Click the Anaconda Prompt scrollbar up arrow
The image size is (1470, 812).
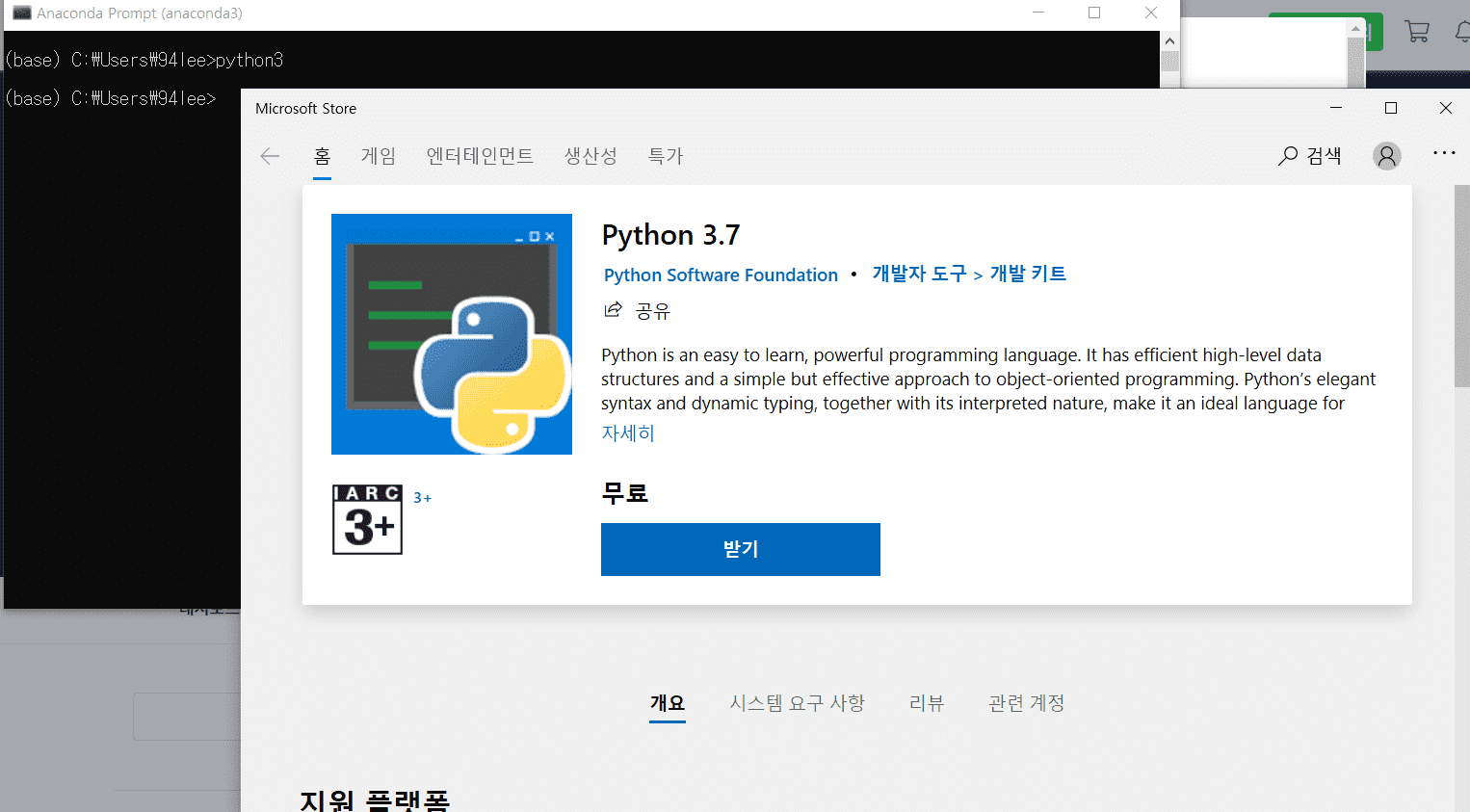pos(1169,40)
